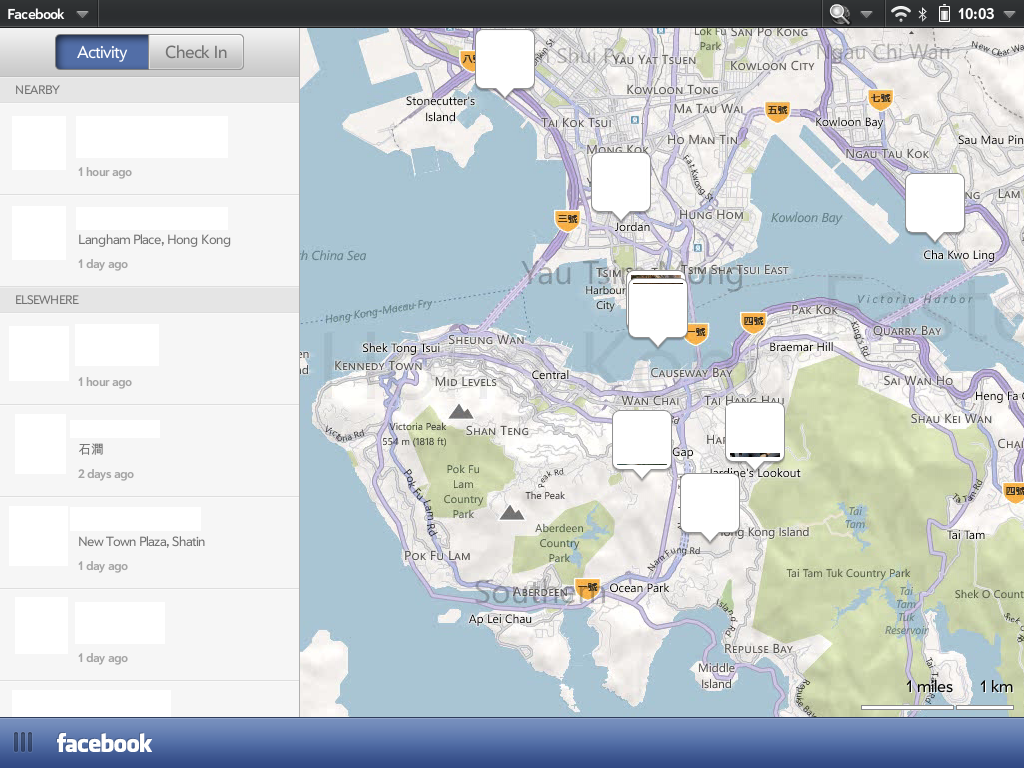Open the first Elsewhere post from 1 hour ago
Image resolution: width=1024 pixels, height=768 pixels.
(x=150, y=359)
